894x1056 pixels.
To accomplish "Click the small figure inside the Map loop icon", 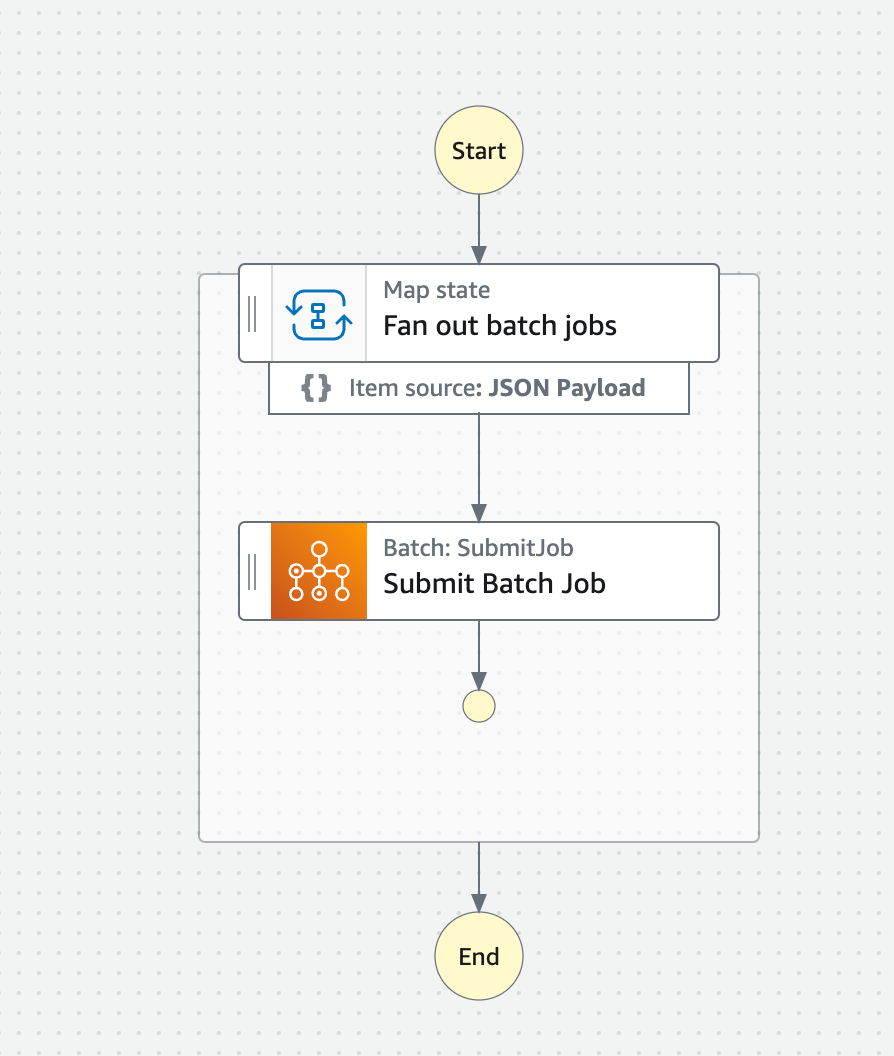I will [318, 312].
